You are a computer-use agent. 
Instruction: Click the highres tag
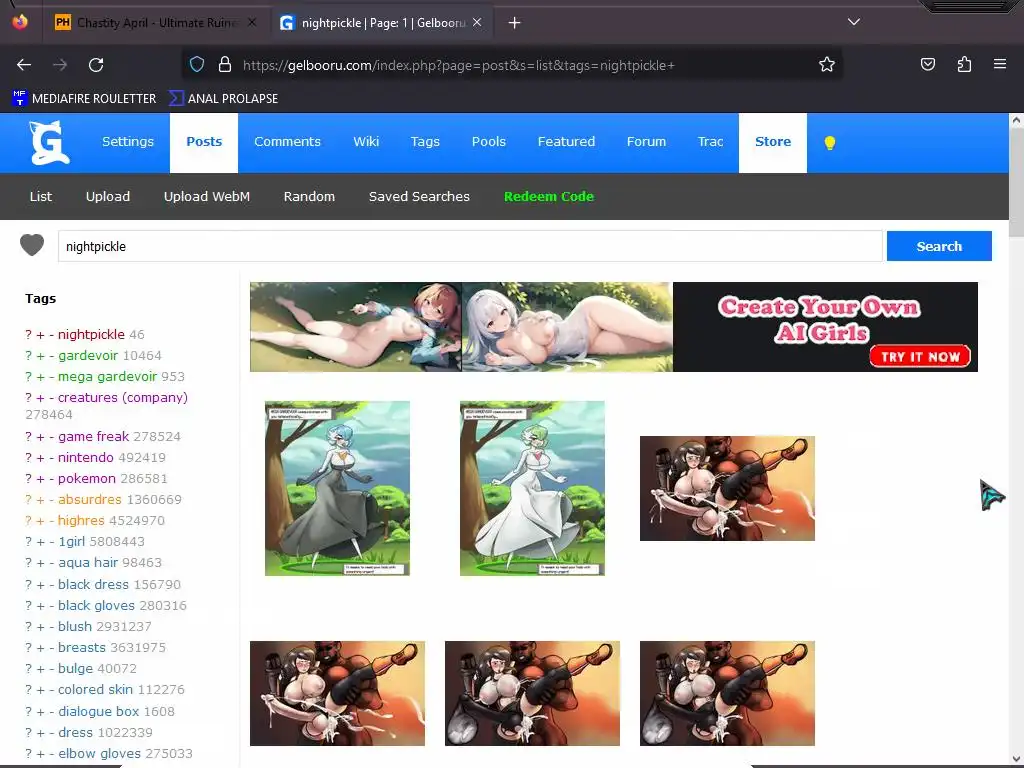[x=81, y=520]
